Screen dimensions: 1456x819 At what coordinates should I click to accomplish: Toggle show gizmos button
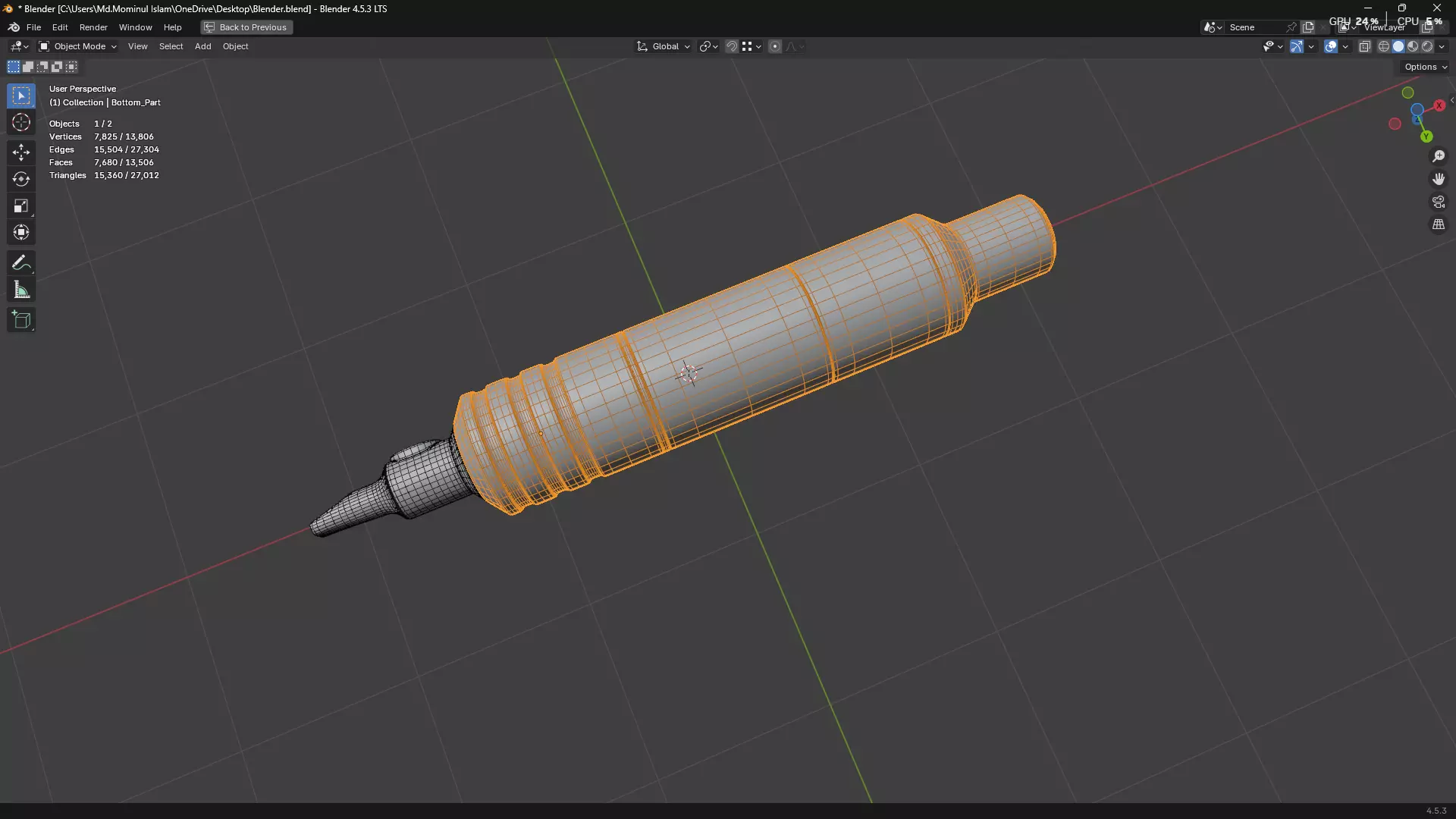click(1297, 46)
